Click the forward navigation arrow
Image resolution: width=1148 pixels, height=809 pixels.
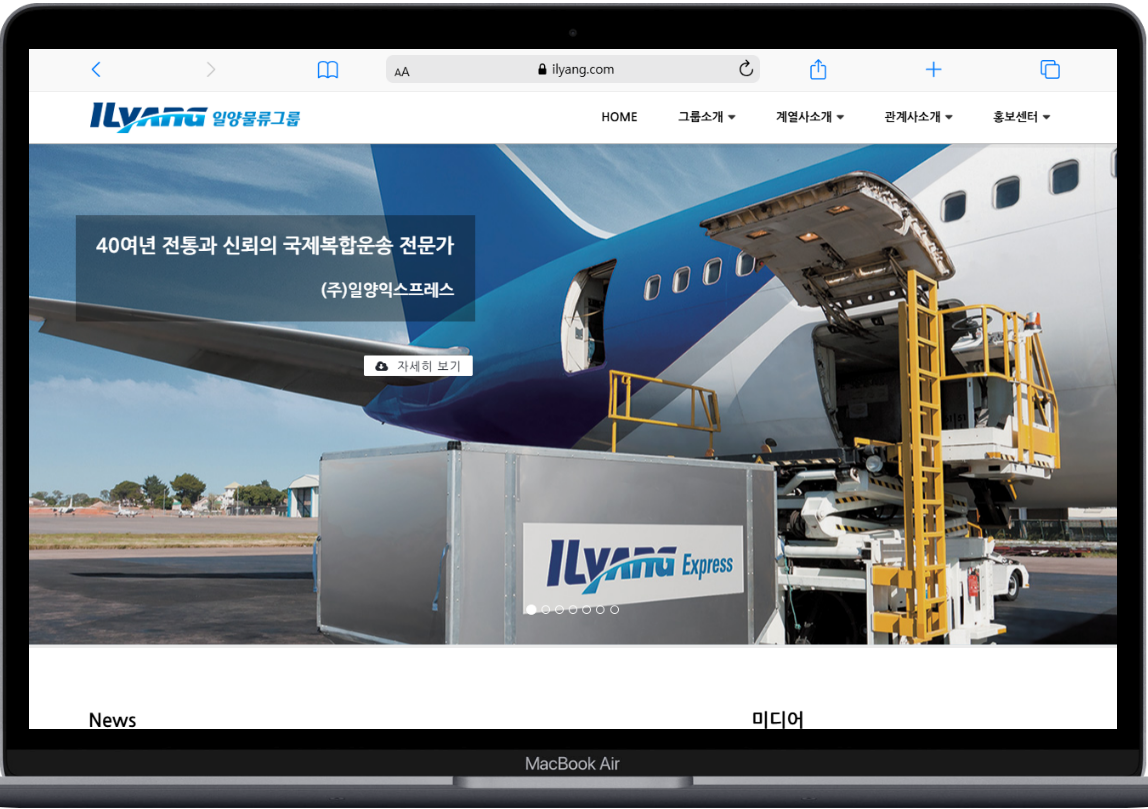(x=210, y=69)
